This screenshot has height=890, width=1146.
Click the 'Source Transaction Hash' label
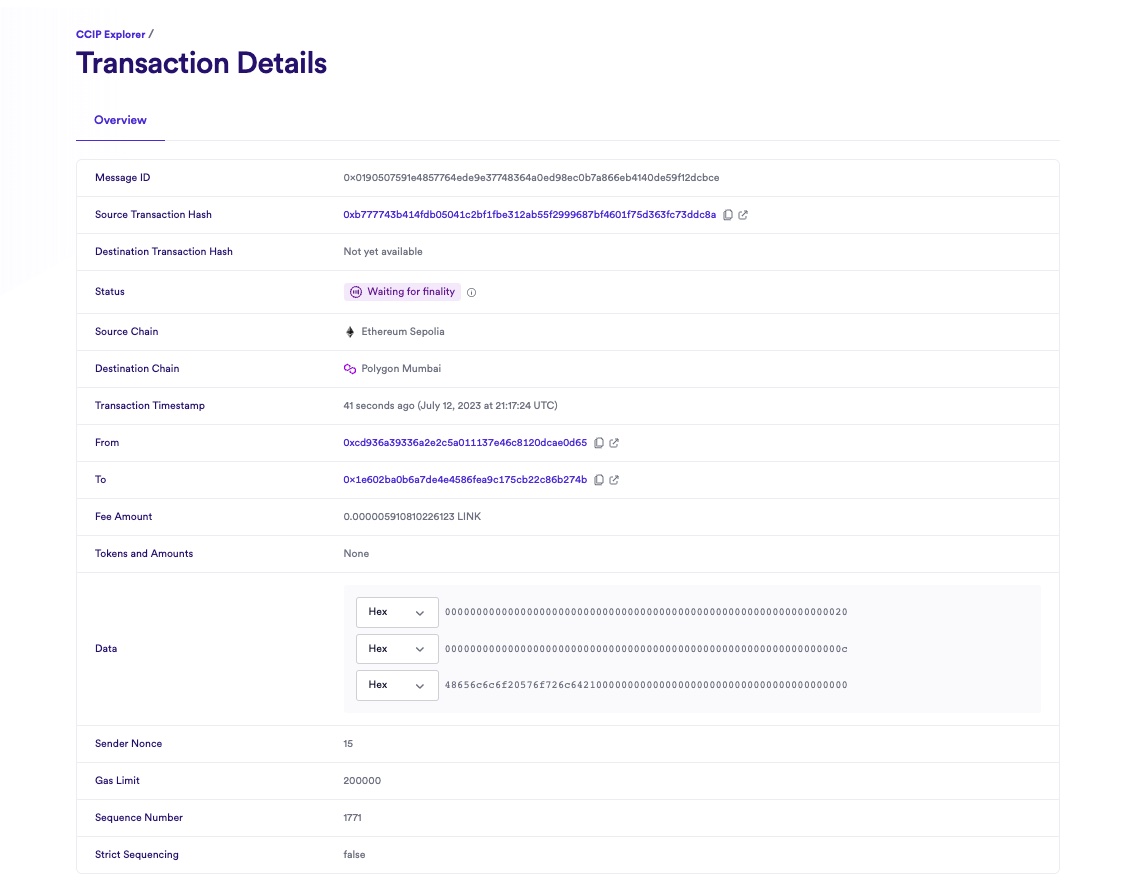(x=153, y=215)
